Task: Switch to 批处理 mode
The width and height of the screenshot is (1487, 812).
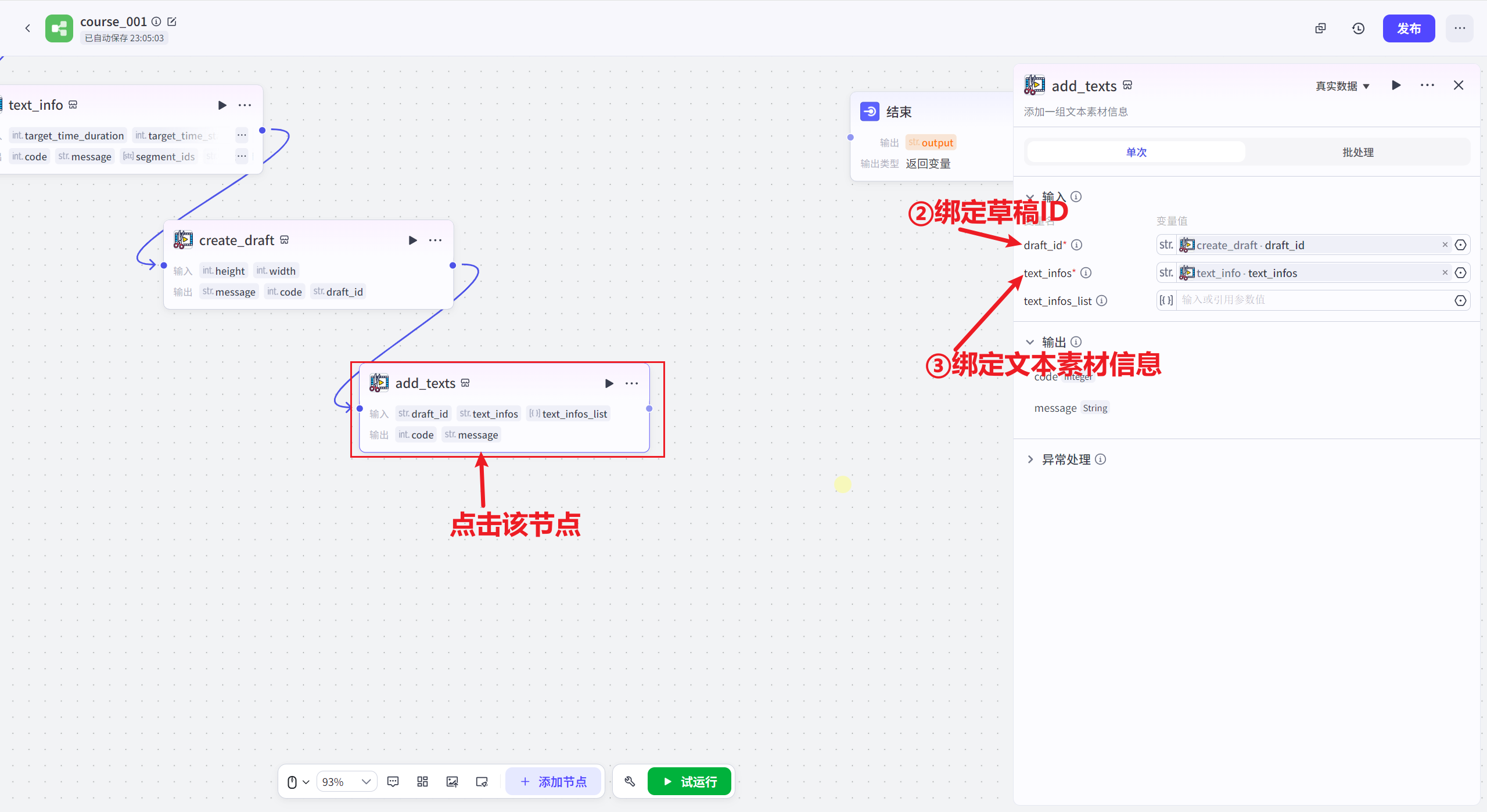Action: pos(1357,152)
